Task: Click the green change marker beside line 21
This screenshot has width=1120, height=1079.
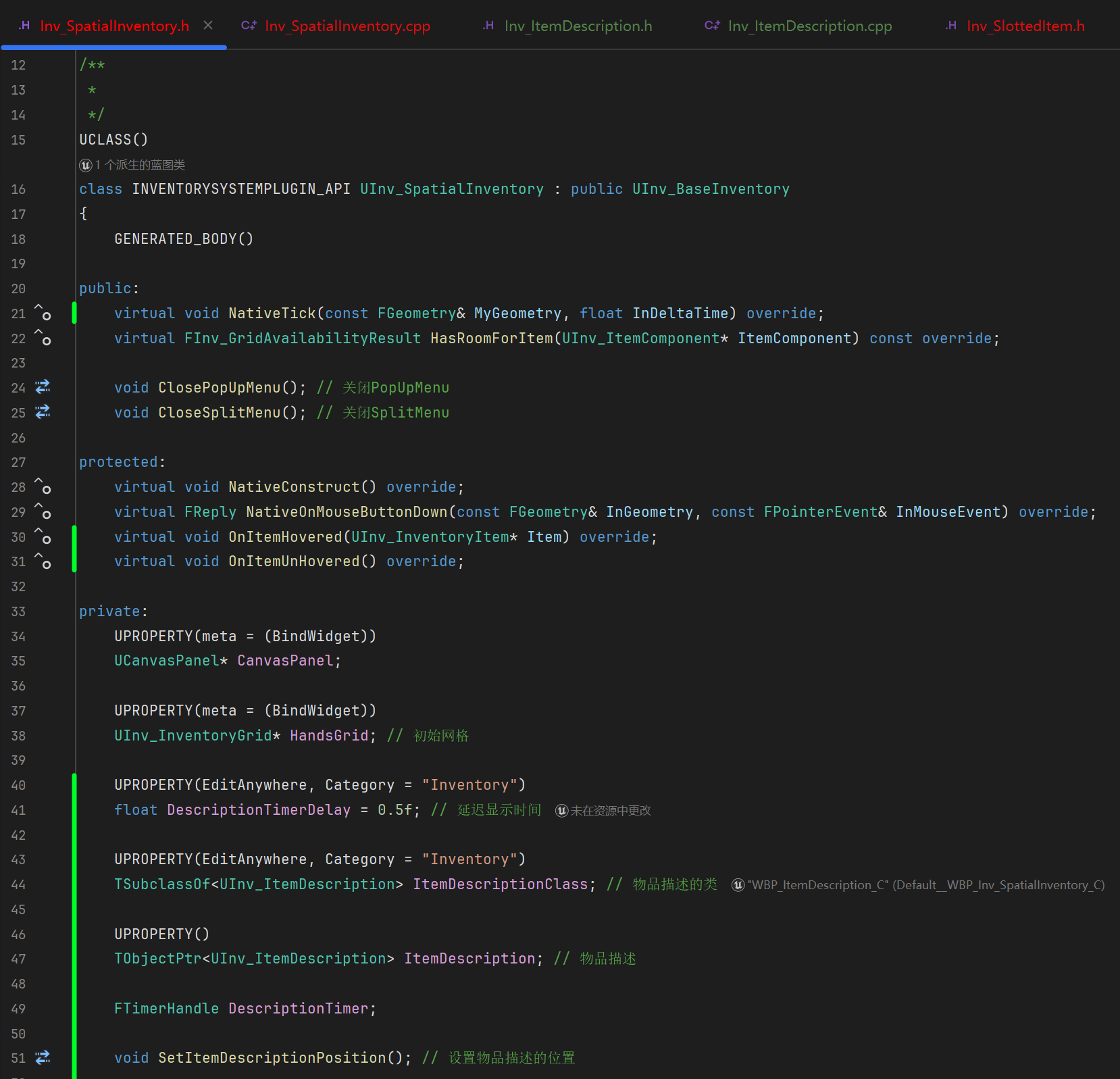Action: click(x=74, y=313)
